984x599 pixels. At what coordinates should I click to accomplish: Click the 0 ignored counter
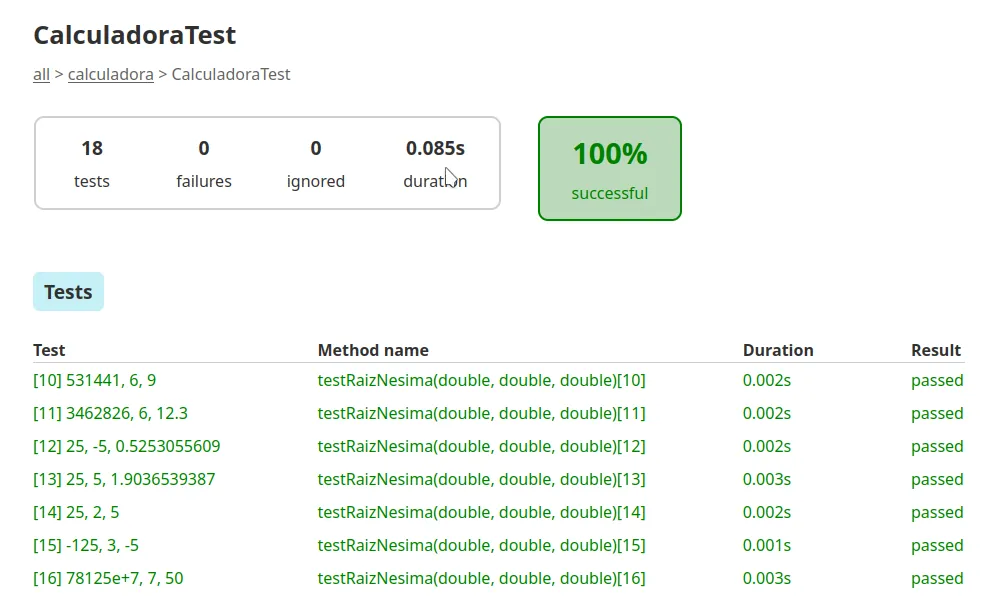(x=316, y=164)
